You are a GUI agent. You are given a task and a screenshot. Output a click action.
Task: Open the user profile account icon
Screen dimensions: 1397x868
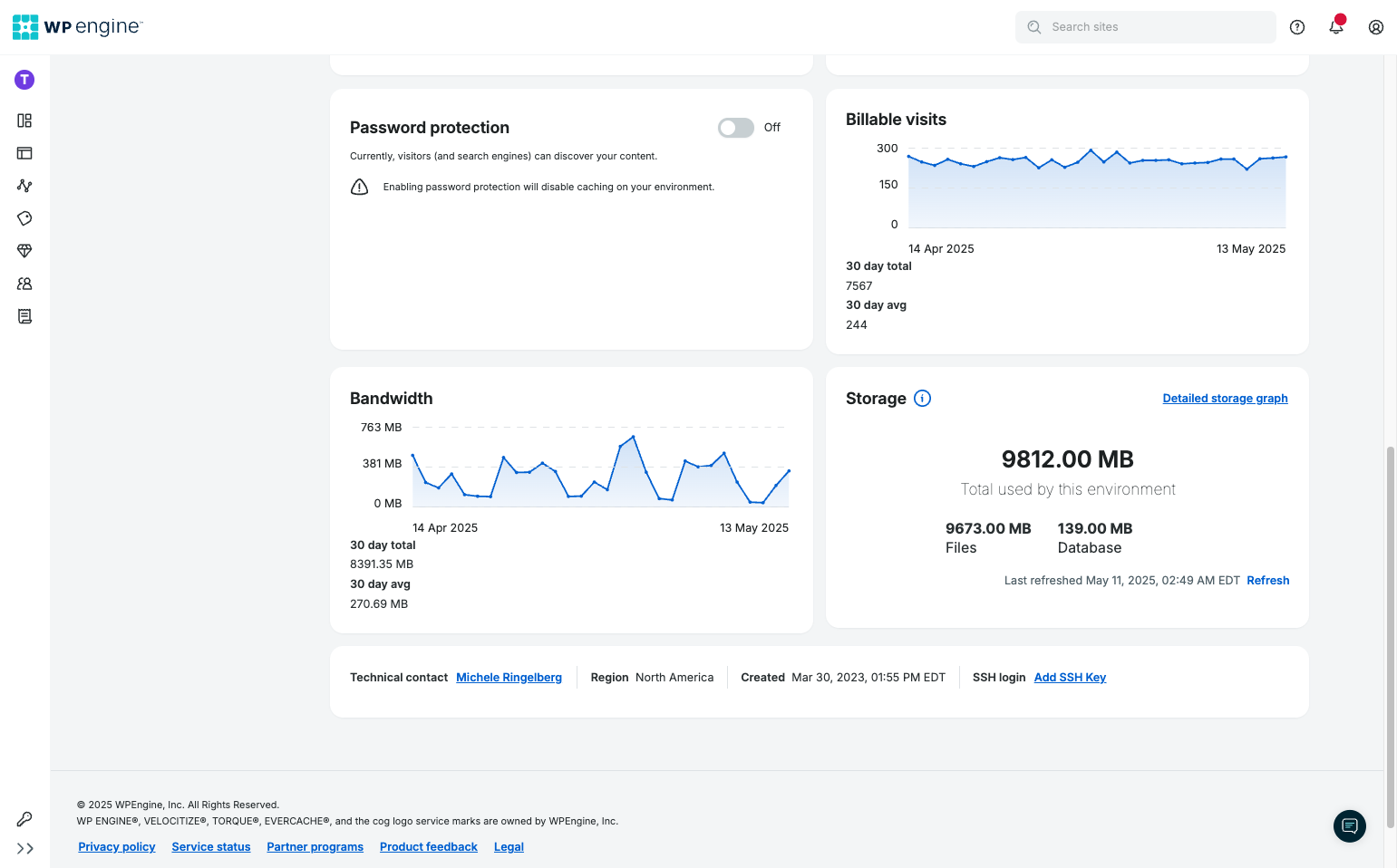[x=1376, y=27]
